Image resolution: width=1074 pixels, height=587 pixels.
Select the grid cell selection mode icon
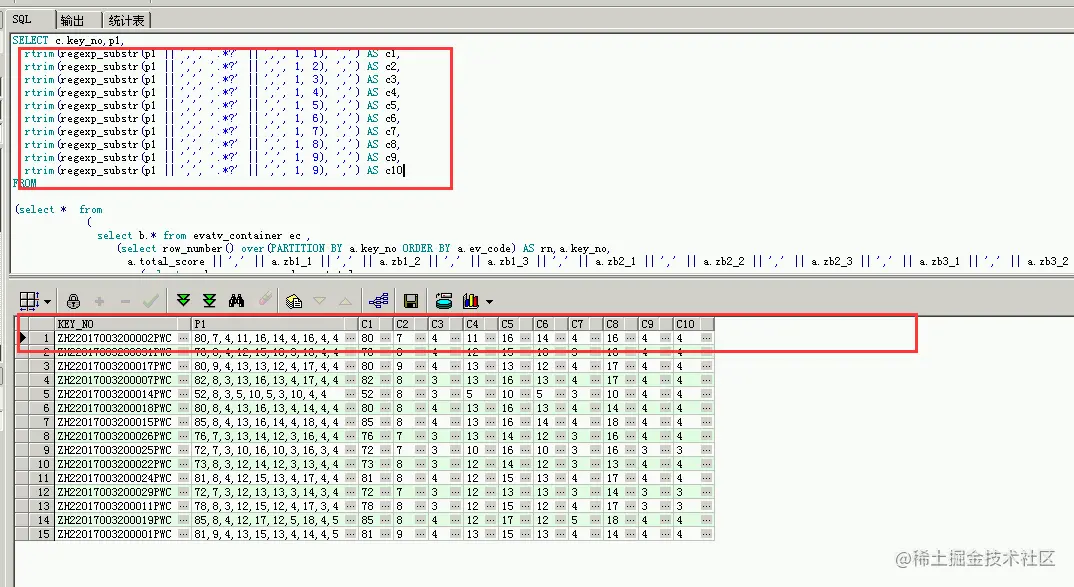[x=29, y=301]
